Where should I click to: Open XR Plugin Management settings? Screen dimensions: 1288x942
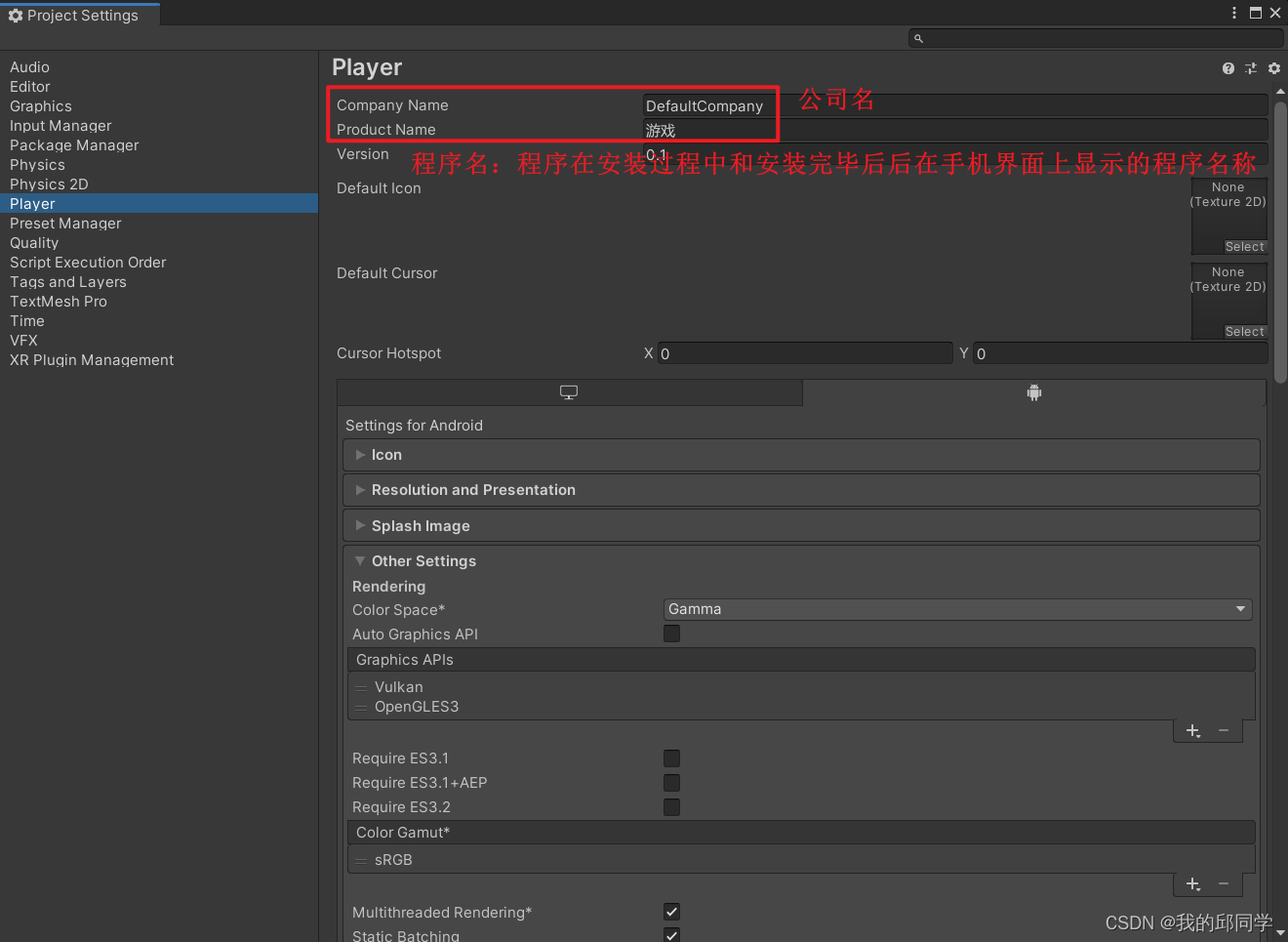coord(91,359)
